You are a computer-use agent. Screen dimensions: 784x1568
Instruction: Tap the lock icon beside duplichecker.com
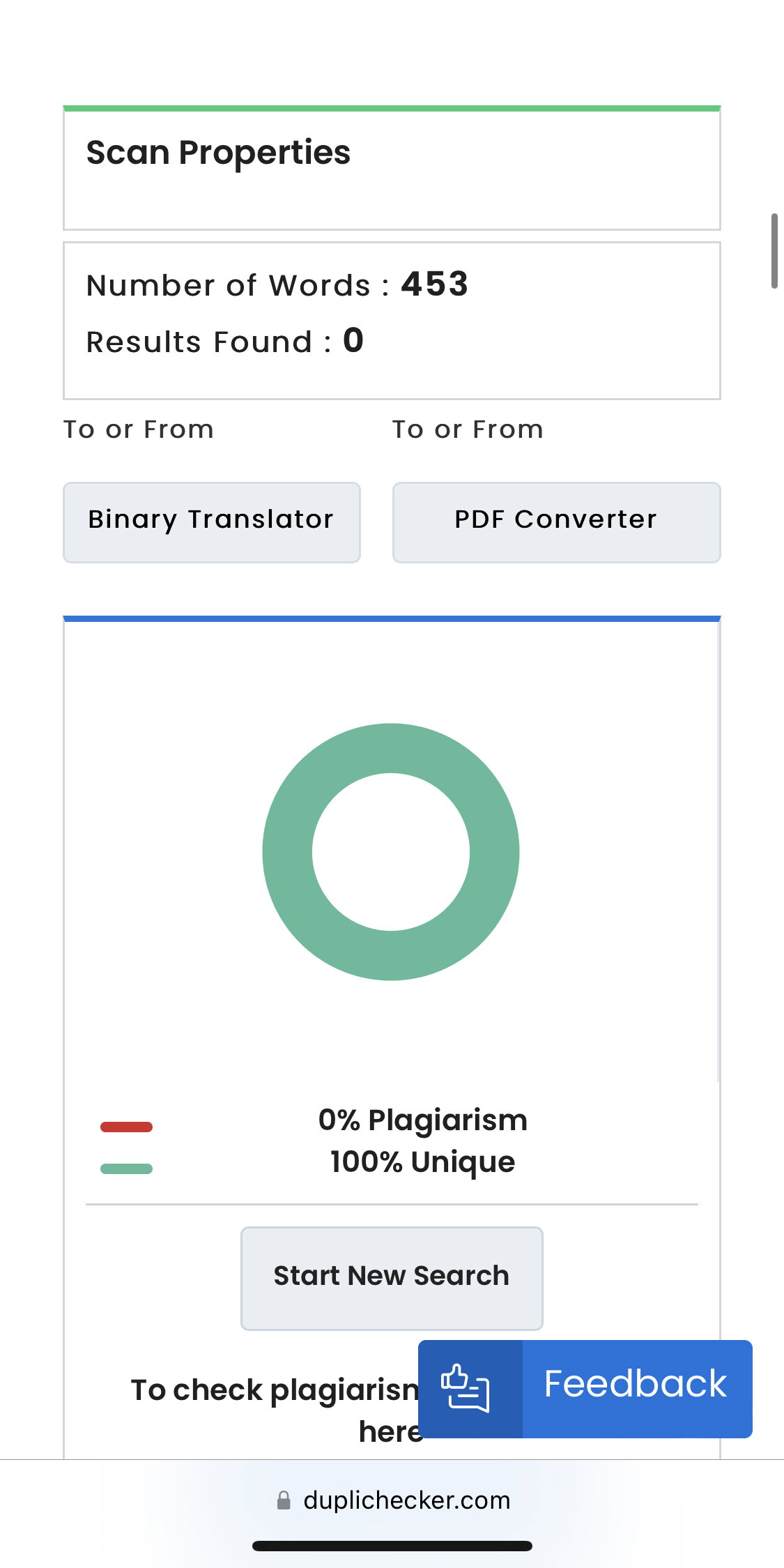[284, 1500]
